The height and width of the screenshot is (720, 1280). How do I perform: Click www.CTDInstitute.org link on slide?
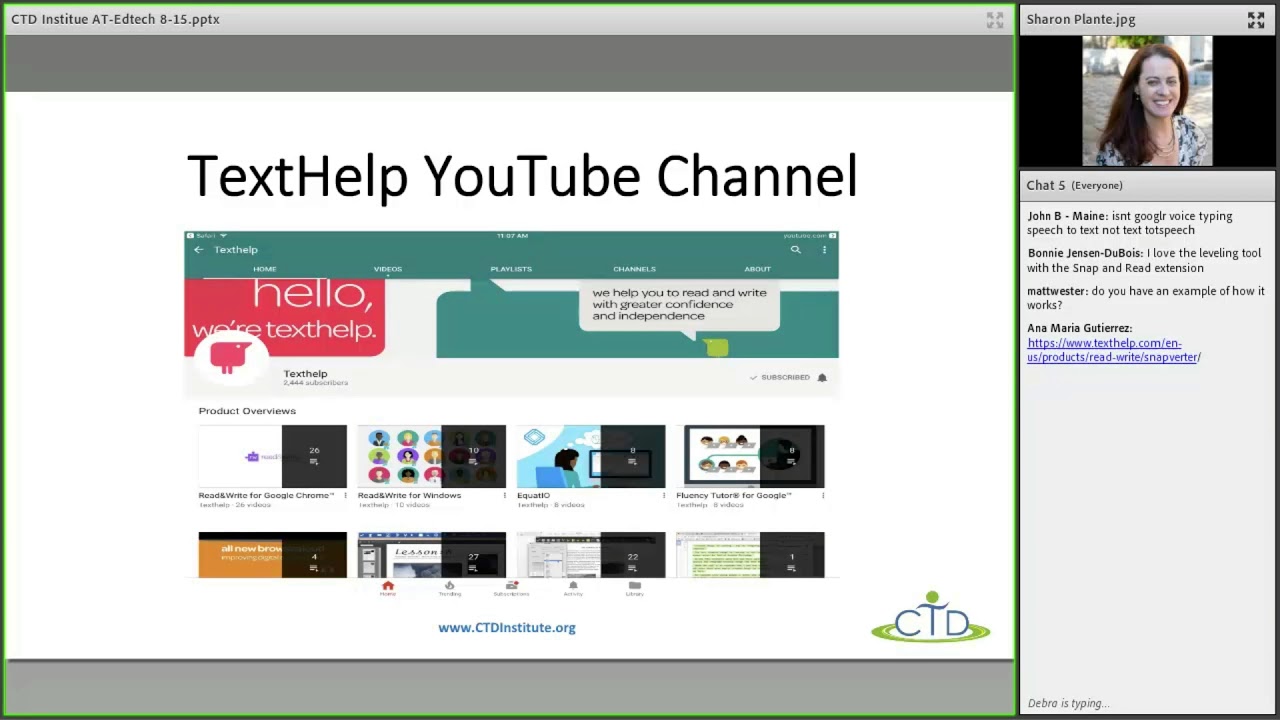tap(507, 628)
